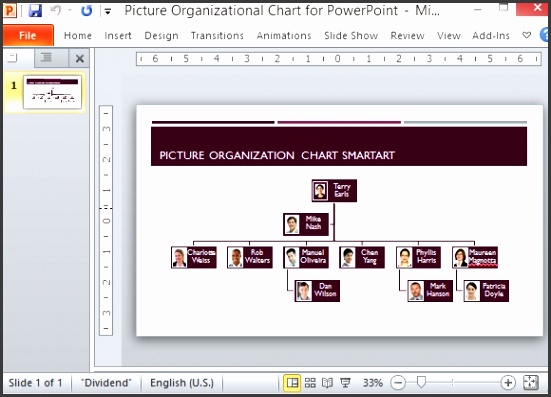Click the vertical ruler
Viewport: 551px width, 397px height.
[106, 220]
